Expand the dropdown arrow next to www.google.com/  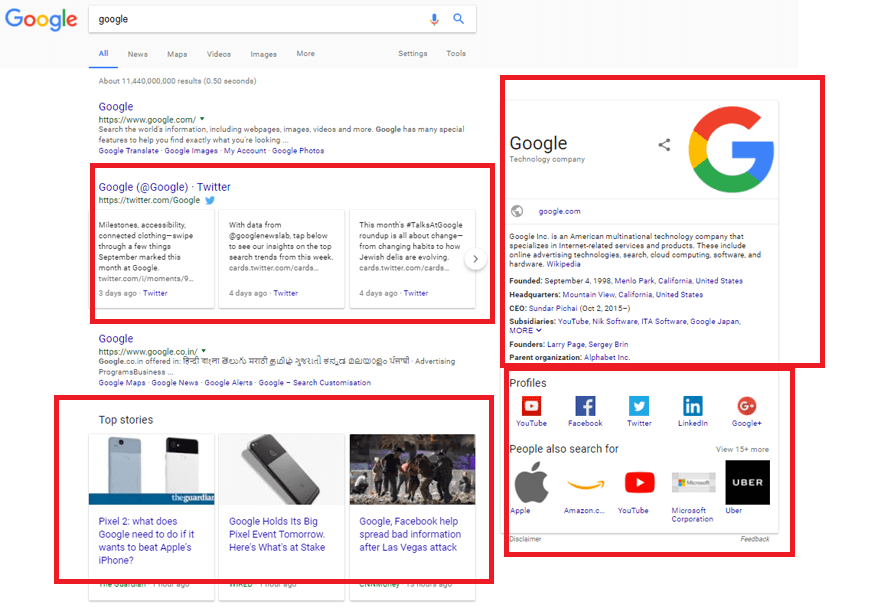click(202, 118)
